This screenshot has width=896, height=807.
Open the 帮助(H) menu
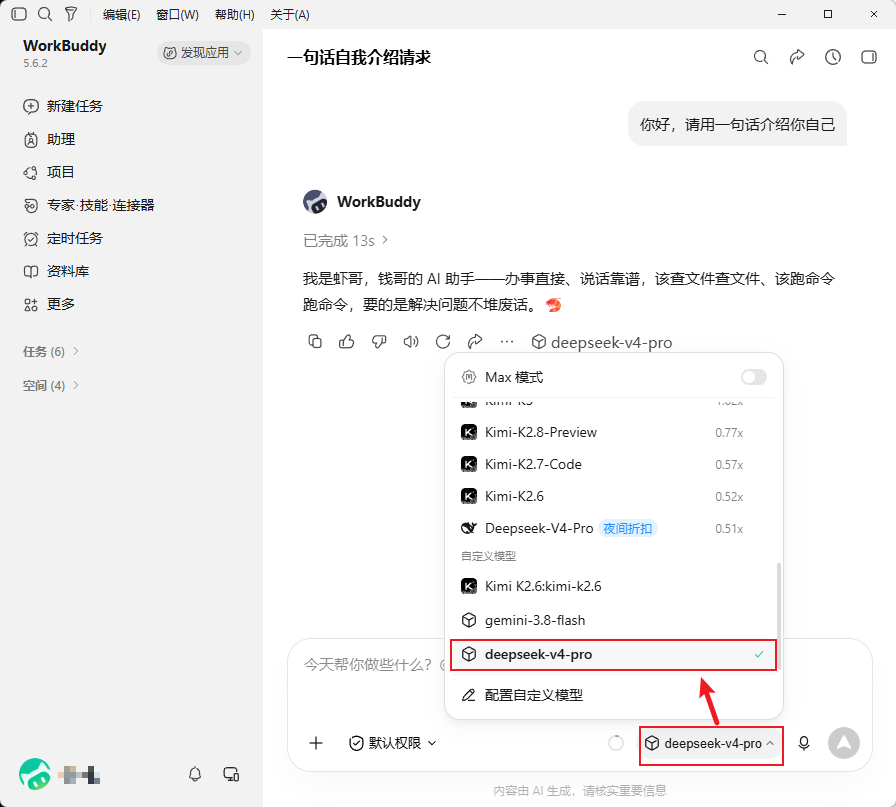(x=234, y=15)
